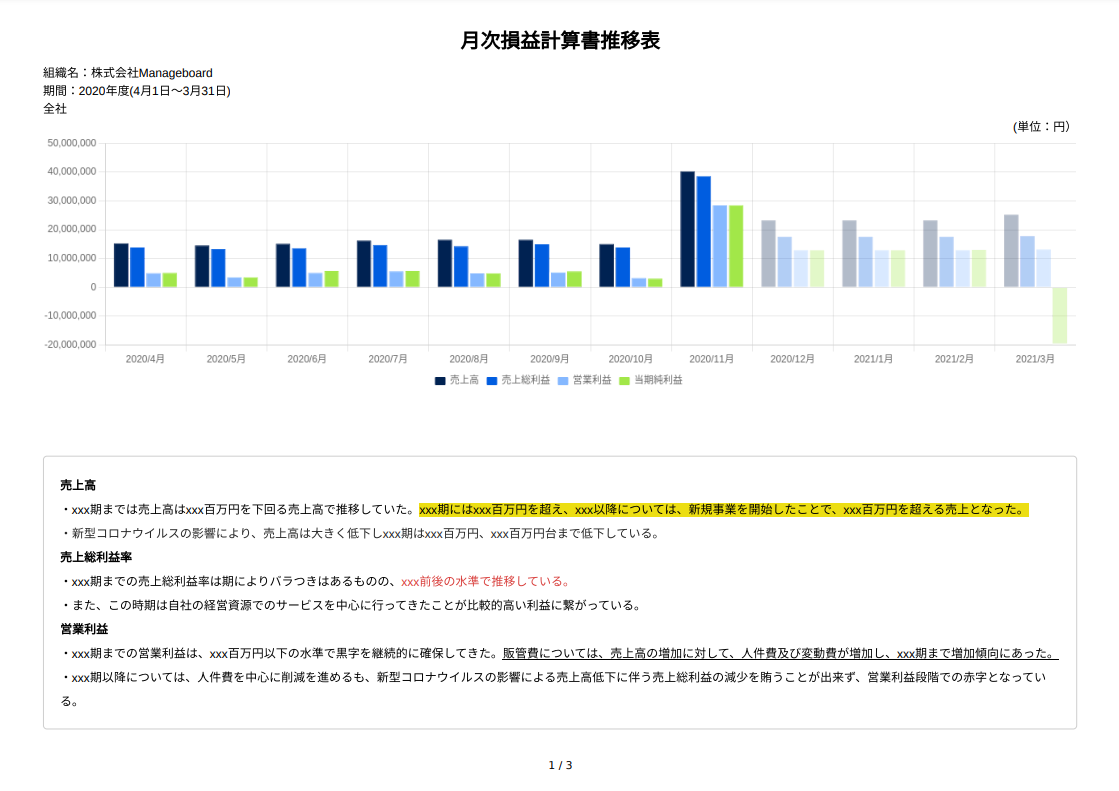Select the 組織名：株式会社Manageboard line
1119x791 pixels.
click(x=128, y=73)
